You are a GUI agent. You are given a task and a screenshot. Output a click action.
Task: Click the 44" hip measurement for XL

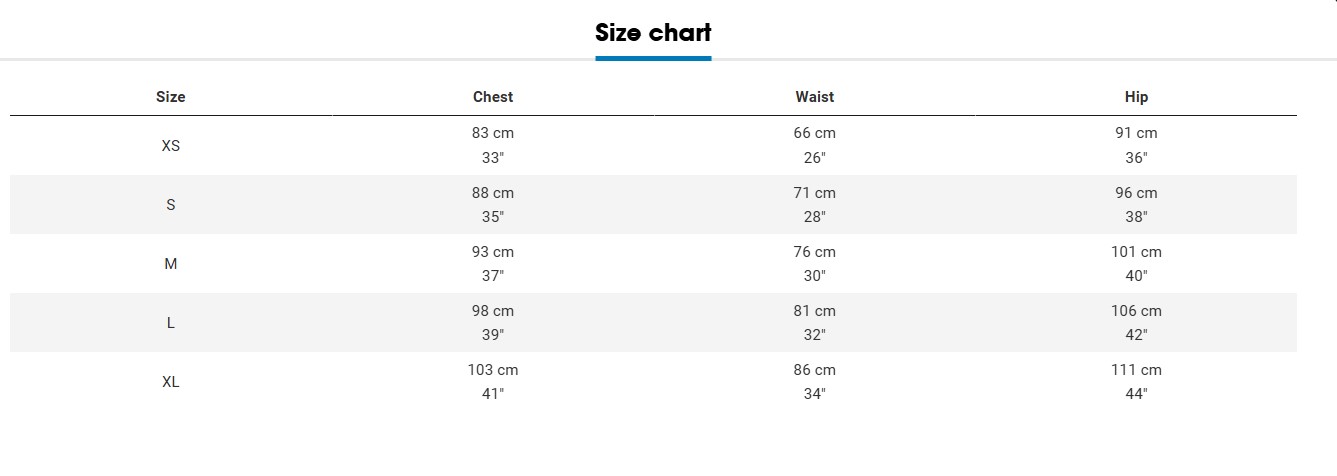point(1136,394)
